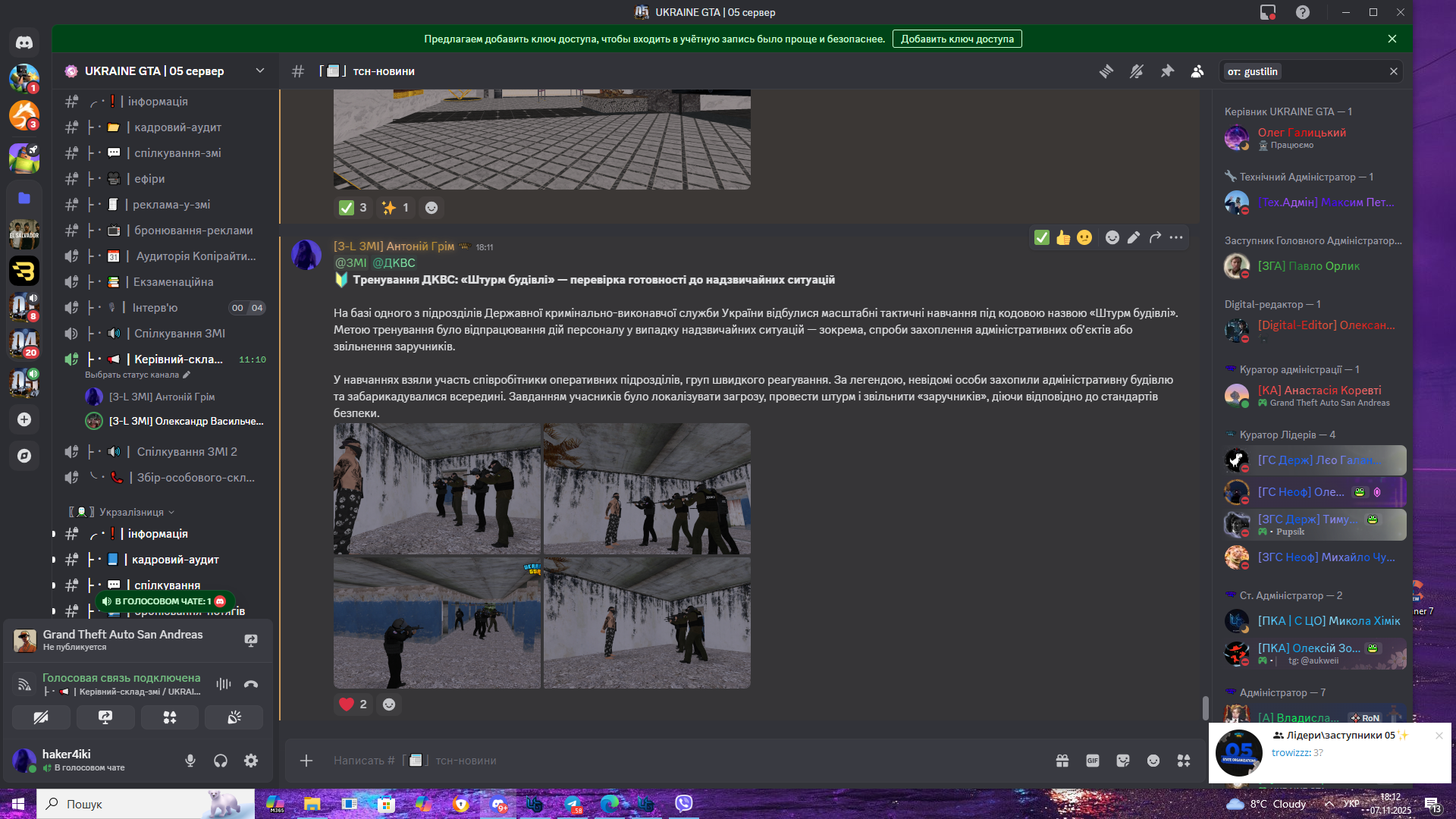Toggle microphone mute in user panel
Image resolution: width=1456 pixels, height=819 pixels.
190,761
